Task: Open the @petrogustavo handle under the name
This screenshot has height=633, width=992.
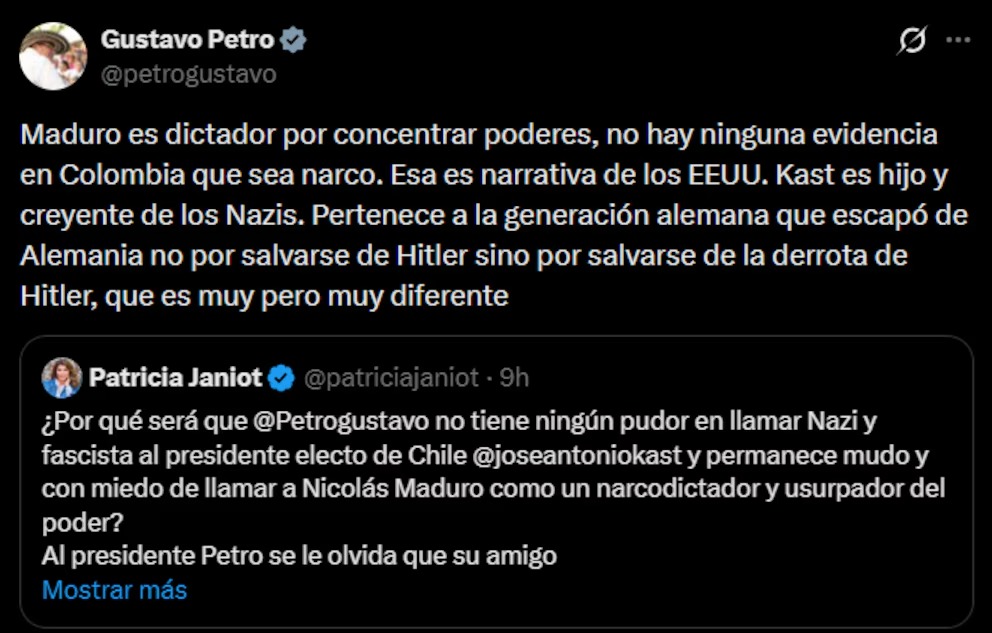Action: point(188,74)
